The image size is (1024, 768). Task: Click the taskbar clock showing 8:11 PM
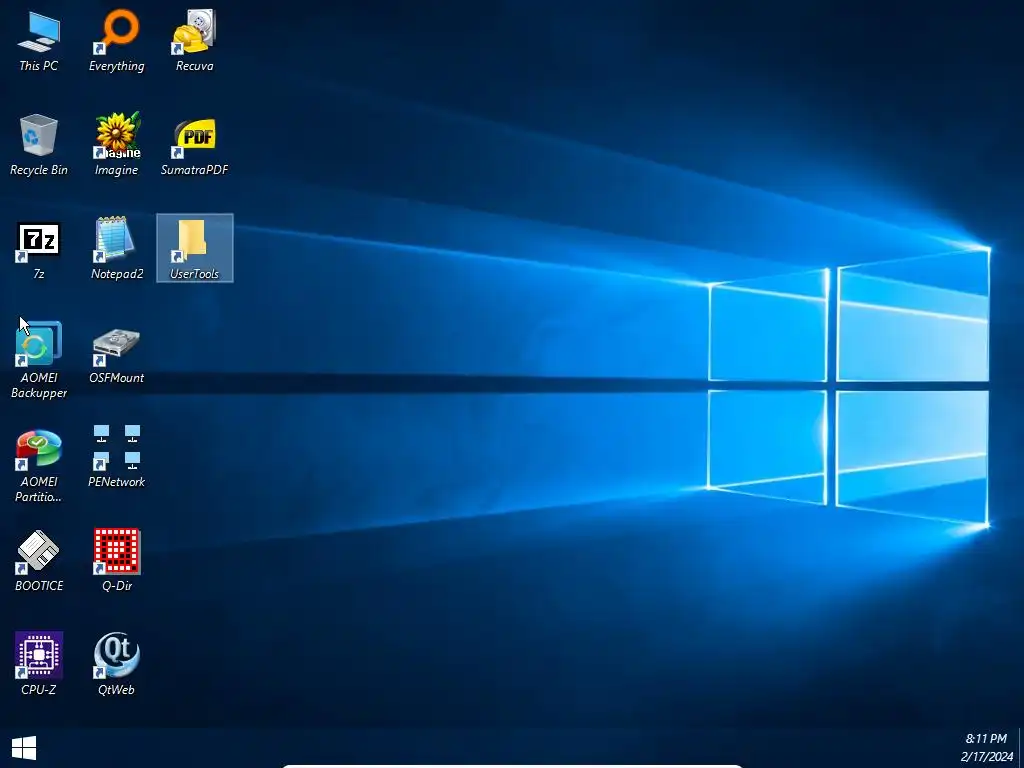click(x=986, y=739)
